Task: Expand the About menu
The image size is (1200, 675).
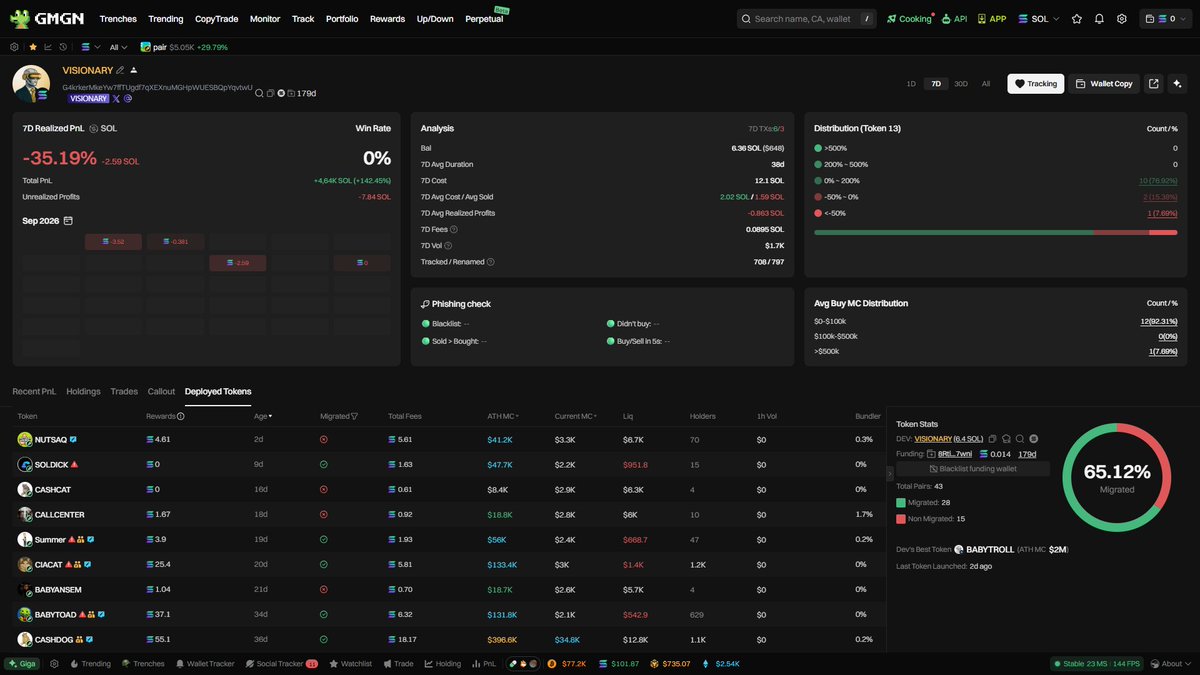Action: (1171, 664)
